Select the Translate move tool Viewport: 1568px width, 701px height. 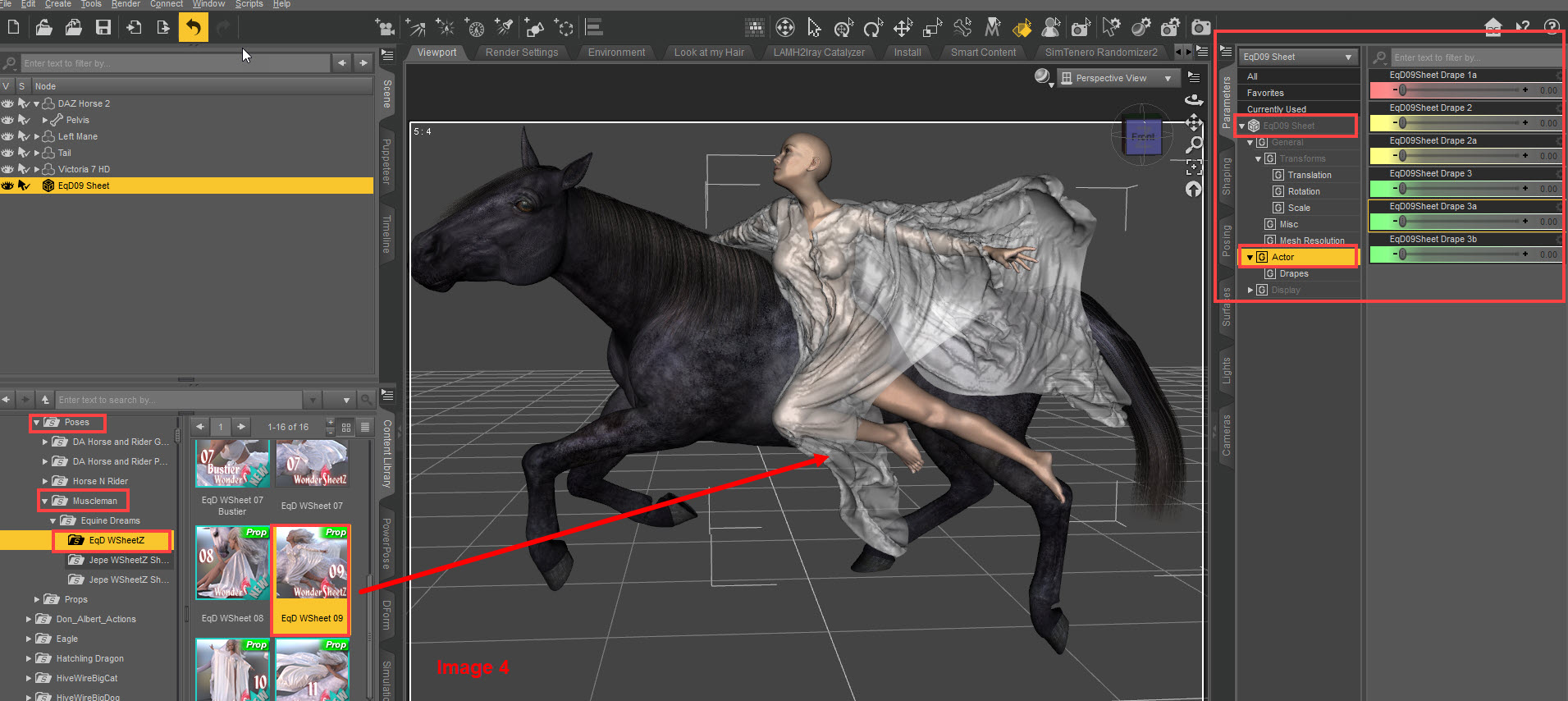click(903, 28)
